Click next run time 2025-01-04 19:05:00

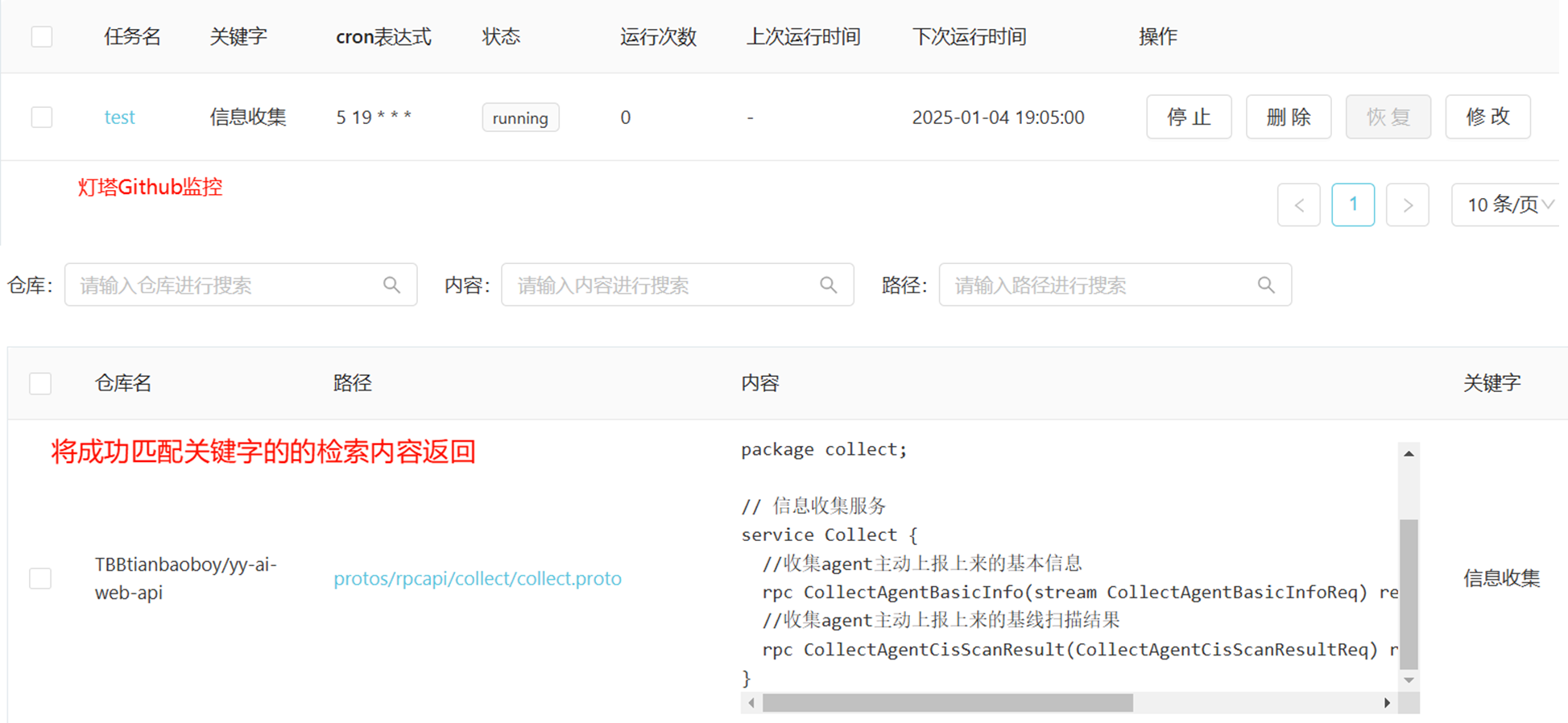point(998,118)
